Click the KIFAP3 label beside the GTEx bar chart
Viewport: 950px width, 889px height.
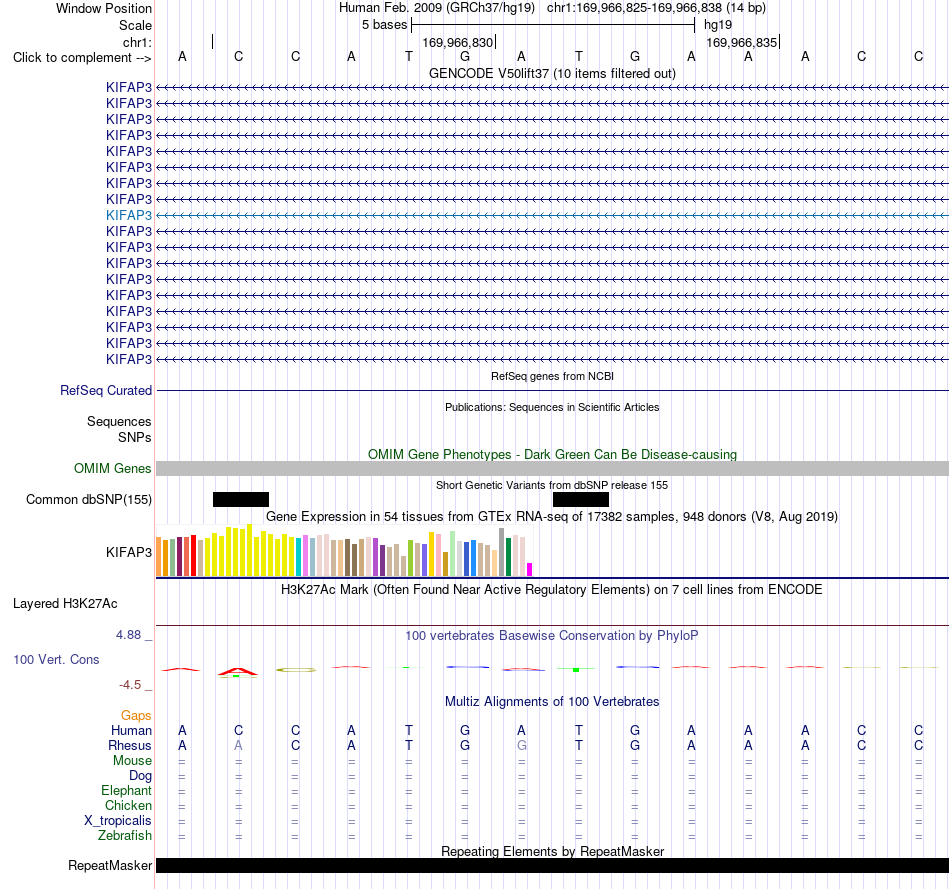click(128, 552)
